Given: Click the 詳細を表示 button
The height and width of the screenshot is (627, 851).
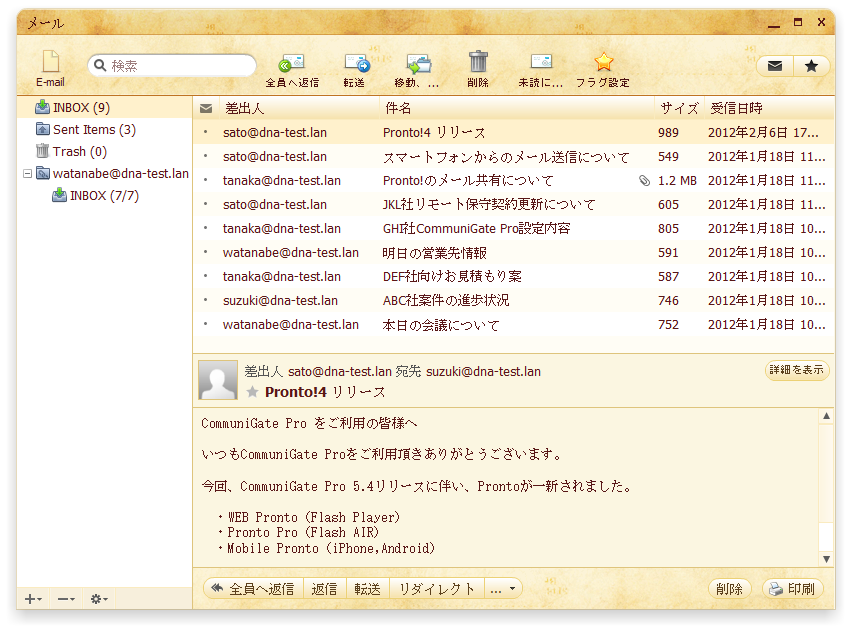Looking at the screenshot, I should (797, 370).
